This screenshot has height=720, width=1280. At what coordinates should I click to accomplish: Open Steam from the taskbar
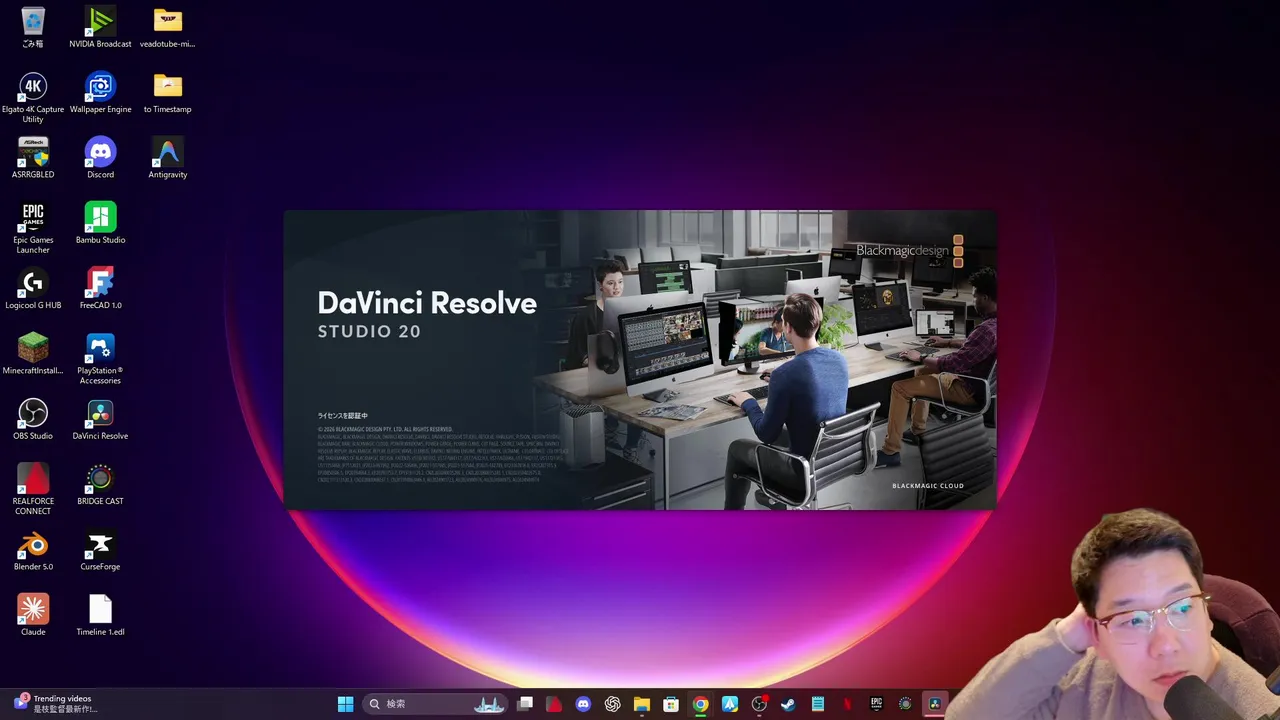[x=788, y=704]
